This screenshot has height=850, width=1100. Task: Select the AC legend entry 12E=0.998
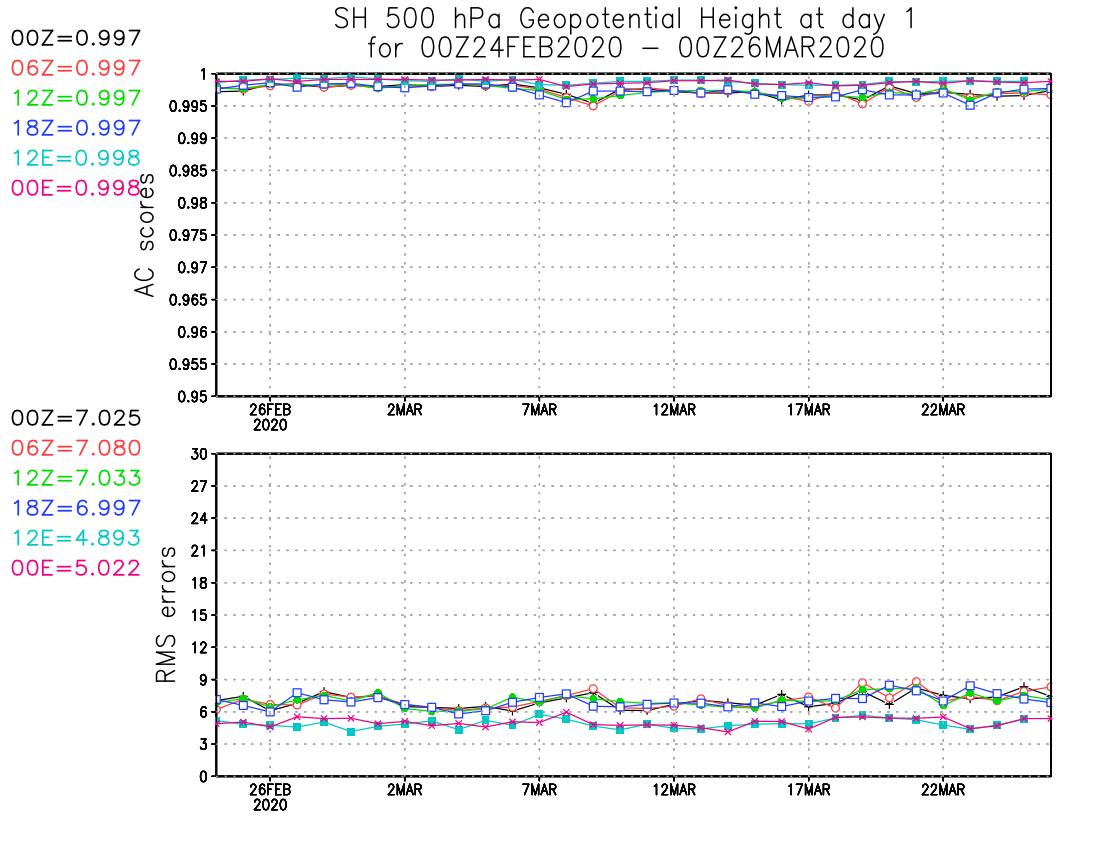(x=76, y=158)
